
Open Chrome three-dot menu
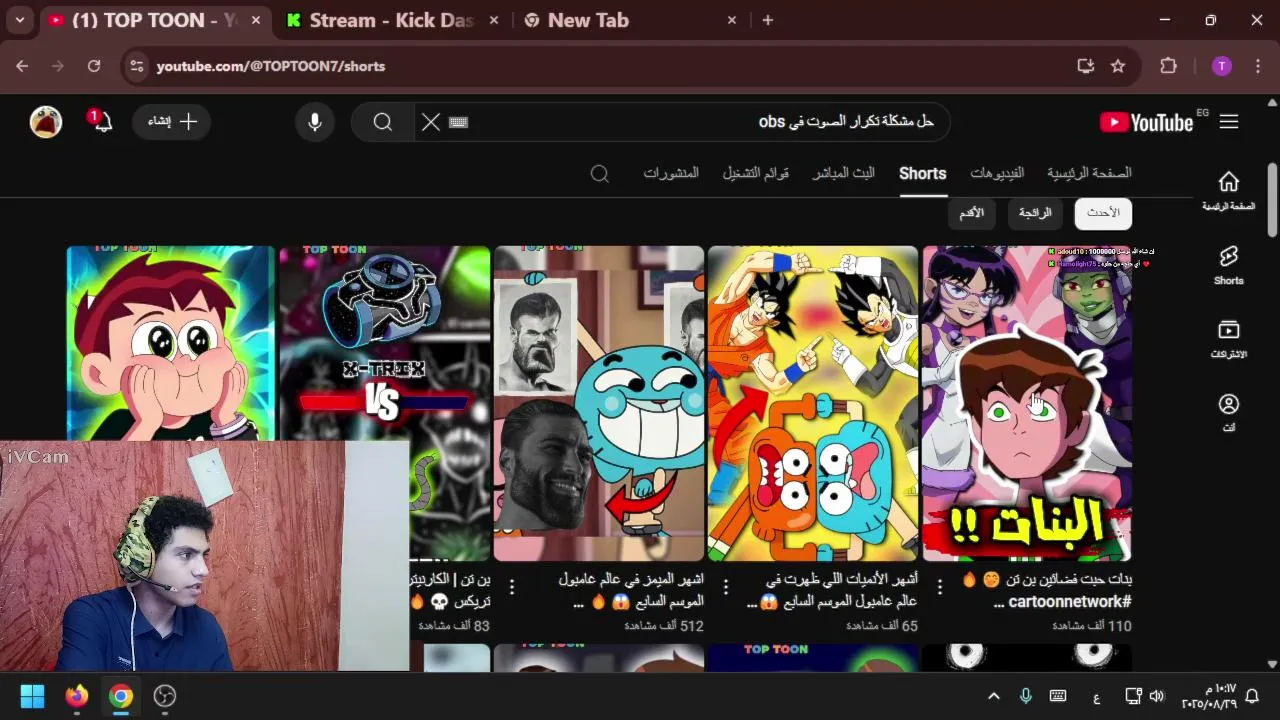click(x=1259, y=66)
